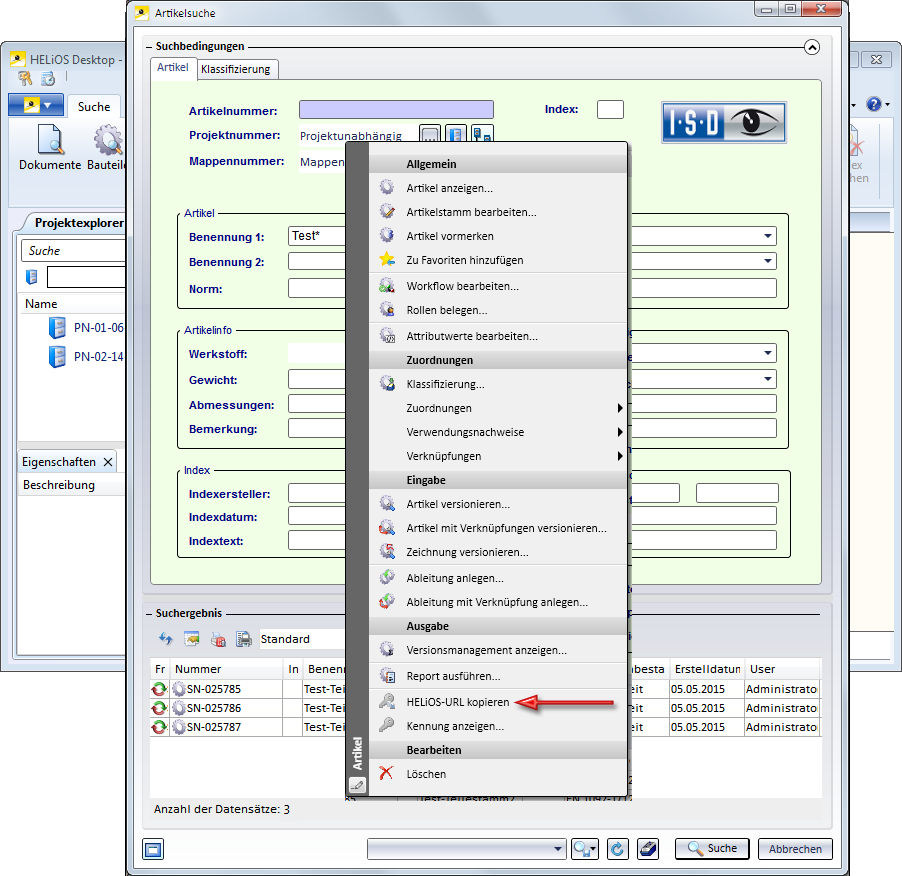Switch to the Klassifizierung tab

click(x=235, y=69)
